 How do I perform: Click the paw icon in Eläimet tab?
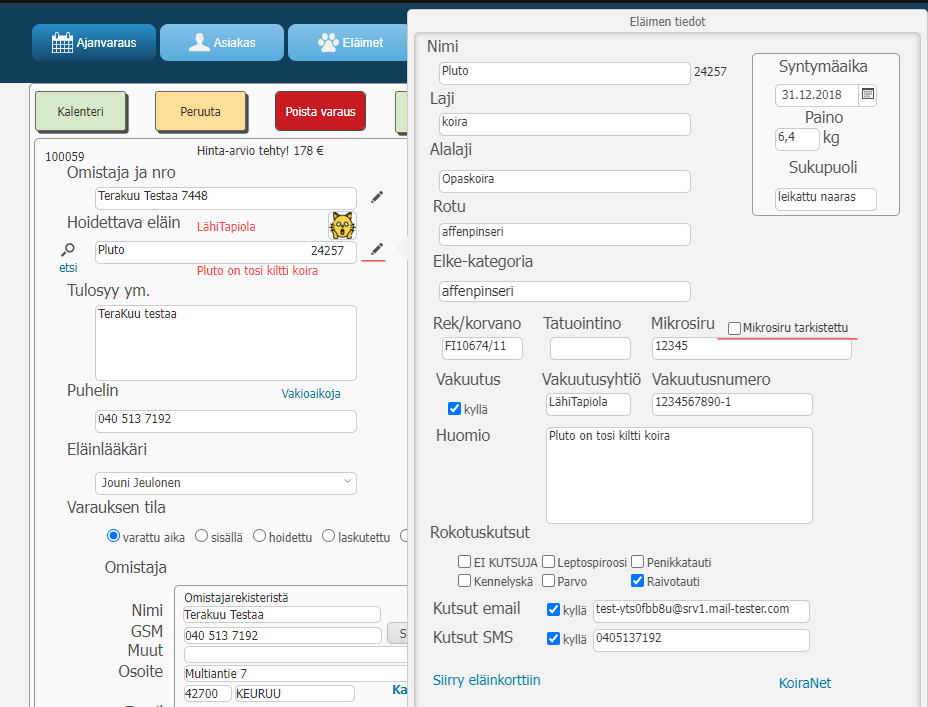328,43
